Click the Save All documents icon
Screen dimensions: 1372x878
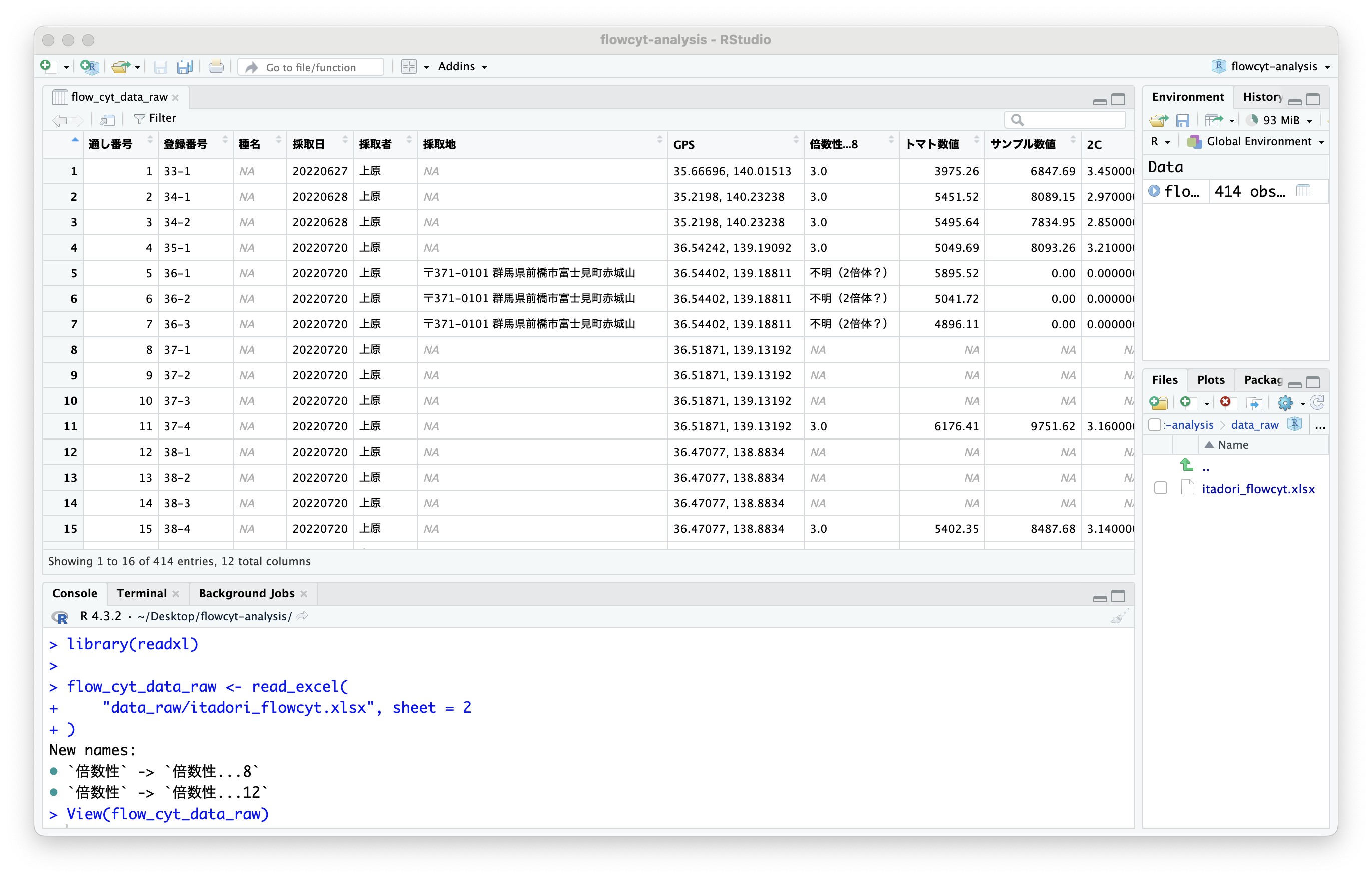[x=185, y=67]
